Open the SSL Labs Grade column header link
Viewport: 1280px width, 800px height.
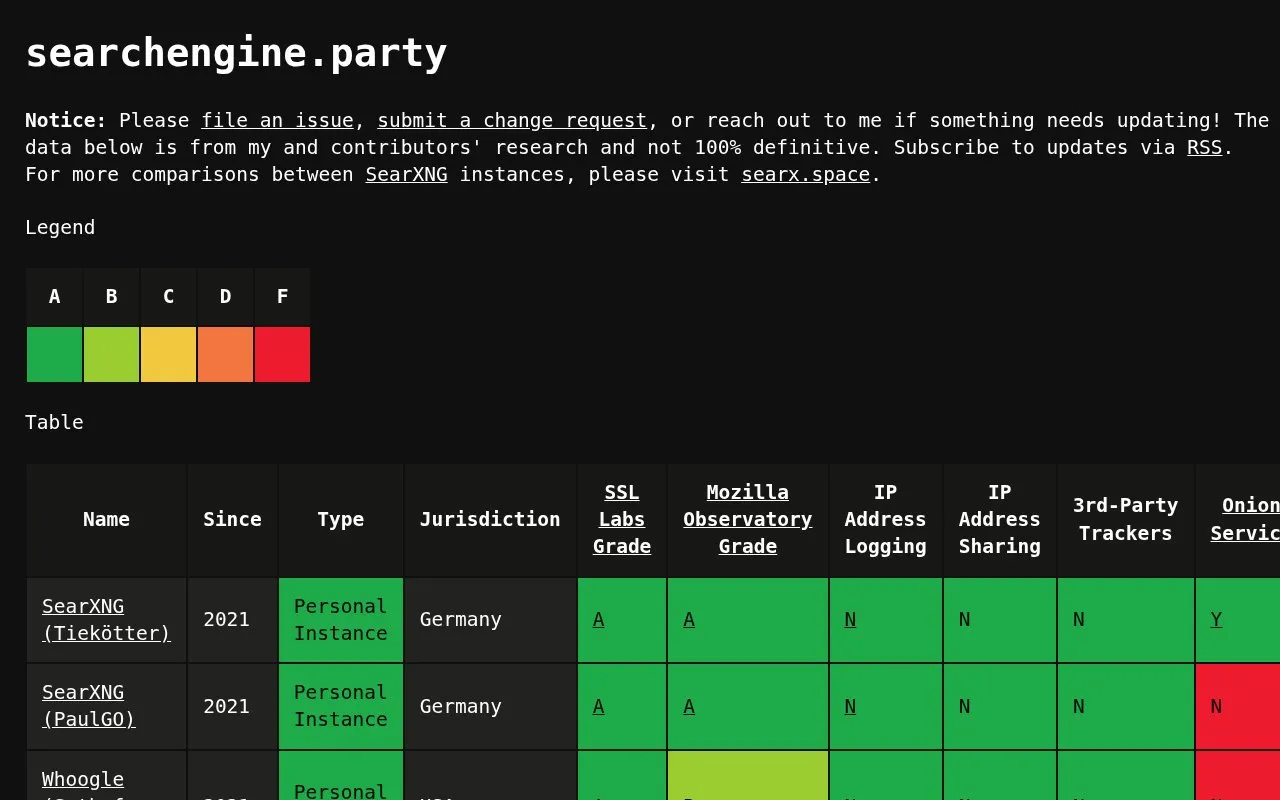622,519
